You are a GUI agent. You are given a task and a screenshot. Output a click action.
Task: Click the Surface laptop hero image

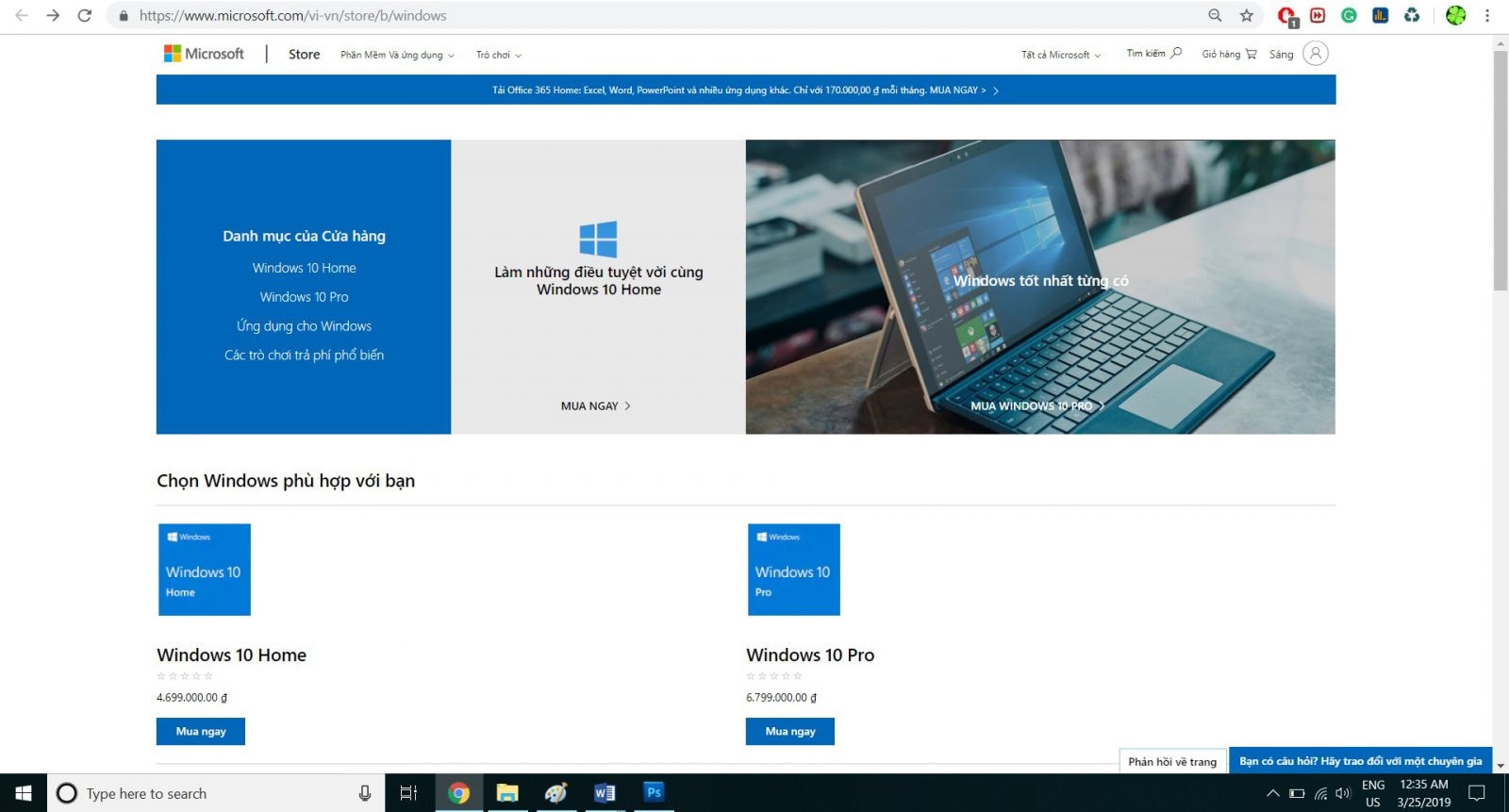pyautogui.click(x=1040, y=287)
